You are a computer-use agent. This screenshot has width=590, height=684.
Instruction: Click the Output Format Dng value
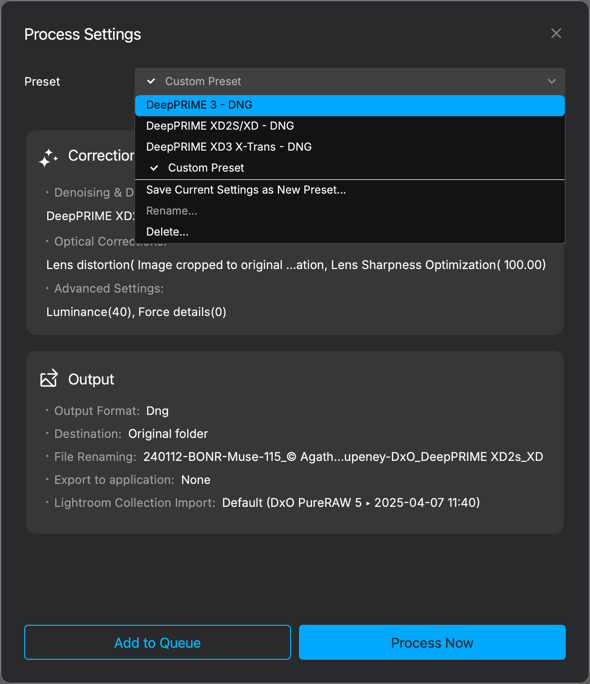157,411
